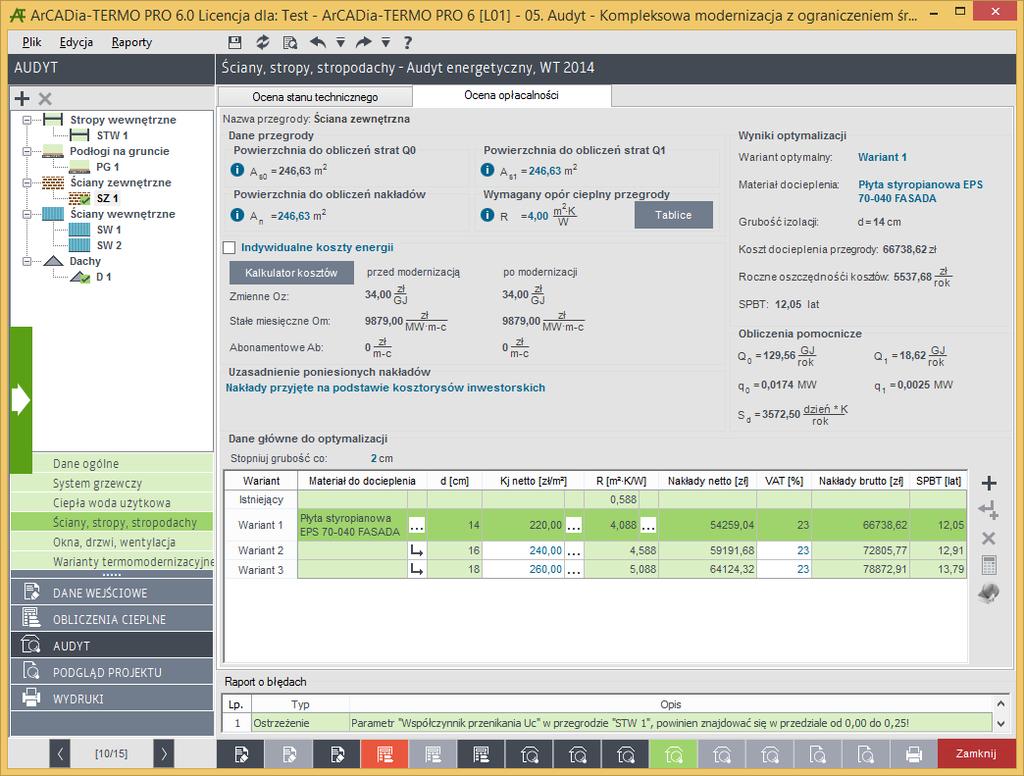Open the report preview toolbar icon
Viewport: 1024px width, 776px height.
pos(290,42)
